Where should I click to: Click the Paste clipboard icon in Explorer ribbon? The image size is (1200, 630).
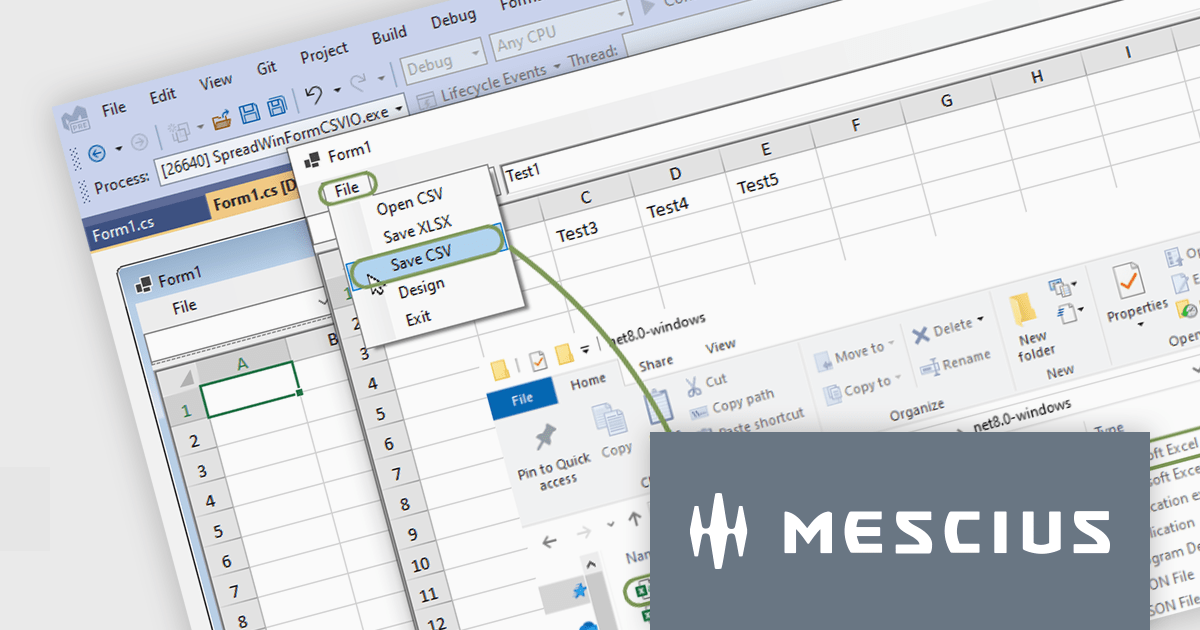click(657, 408)
